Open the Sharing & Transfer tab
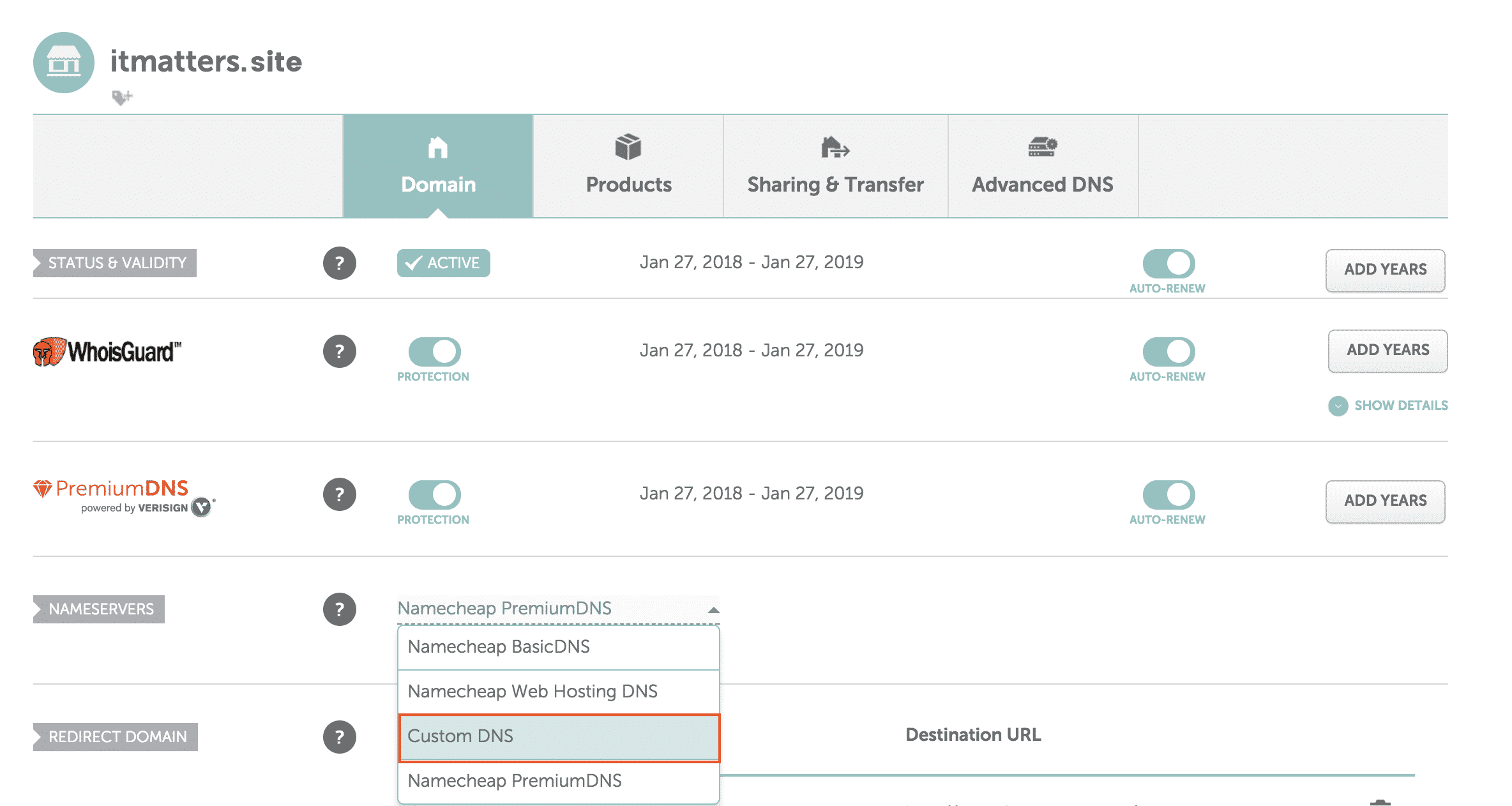Viewport: 1512px width, 806px height. click(x=835, y=166)
